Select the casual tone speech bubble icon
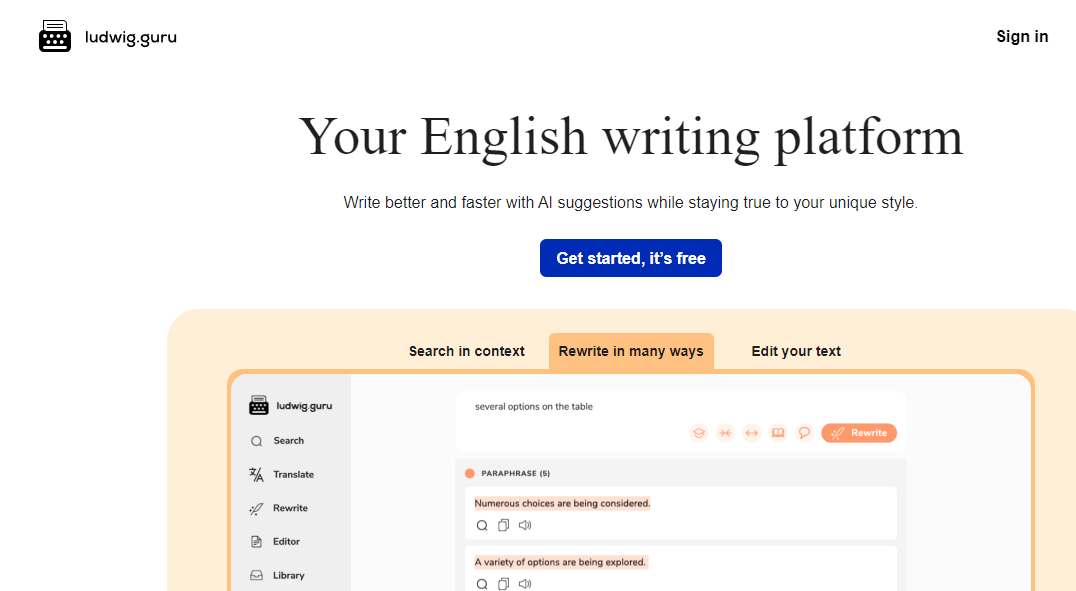The height and width of the screenshot is (591, 1076). tap(804, 432)
